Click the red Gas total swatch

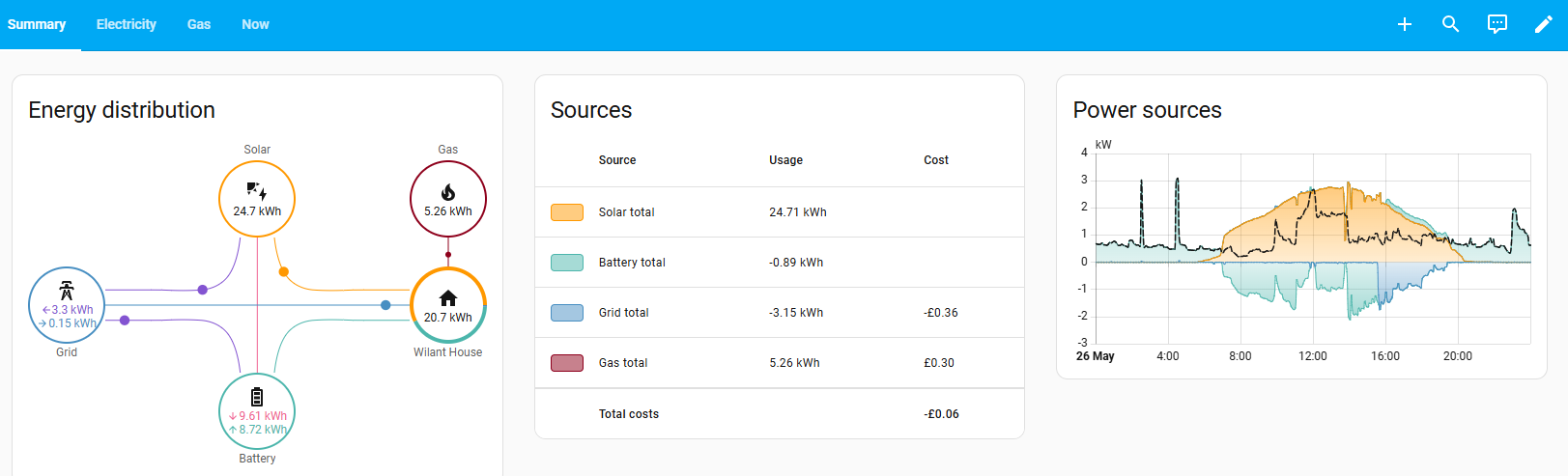(x=567, y=363)
